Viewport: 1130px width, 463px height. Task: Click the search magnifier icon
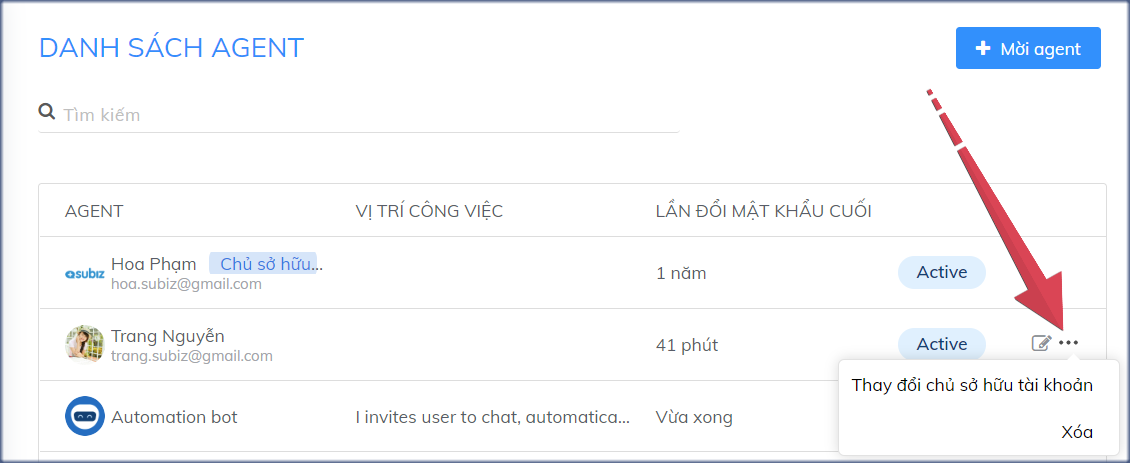pos(46,111)
